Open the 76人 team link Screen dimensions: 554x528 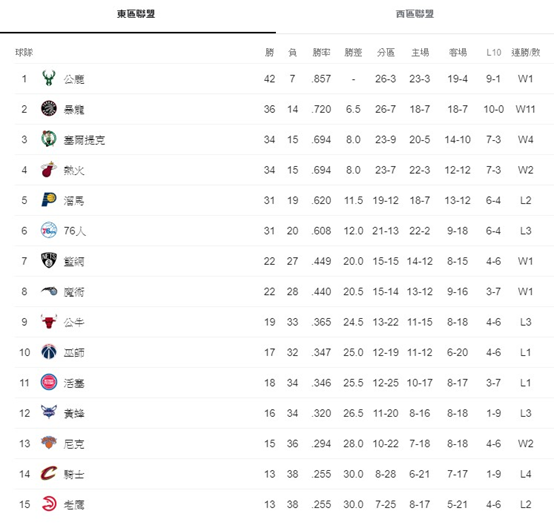(x=75, y=231)
